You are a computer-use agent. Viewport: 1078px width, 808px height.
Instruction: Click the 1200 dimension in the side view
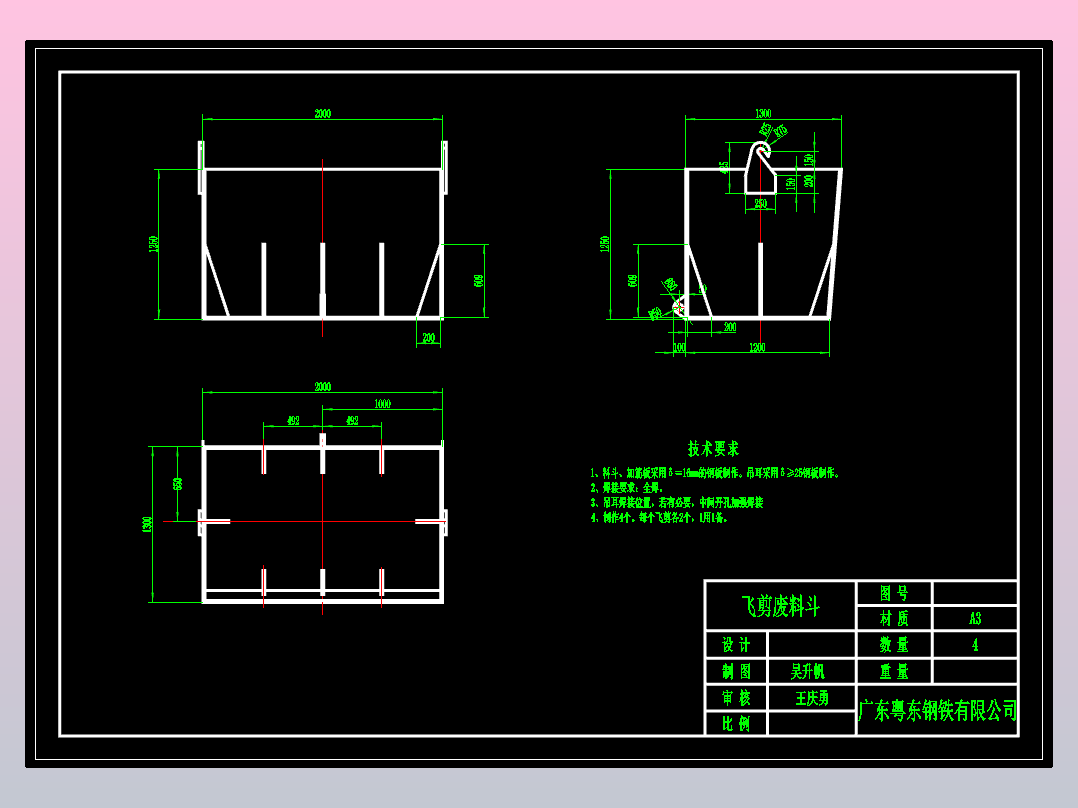click(x=757, y=347)
